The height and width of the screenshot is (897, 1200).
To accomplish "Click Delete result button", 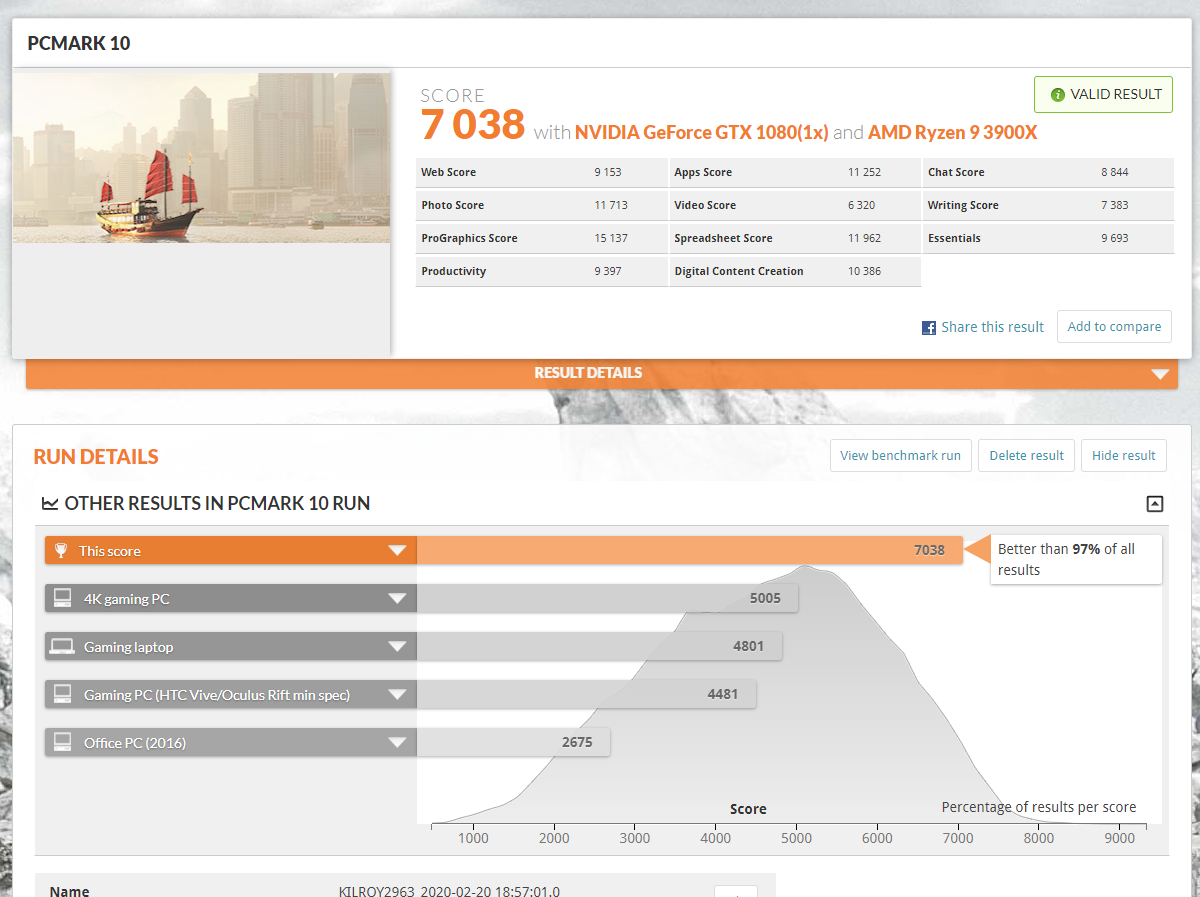I will click(1026, 455).
